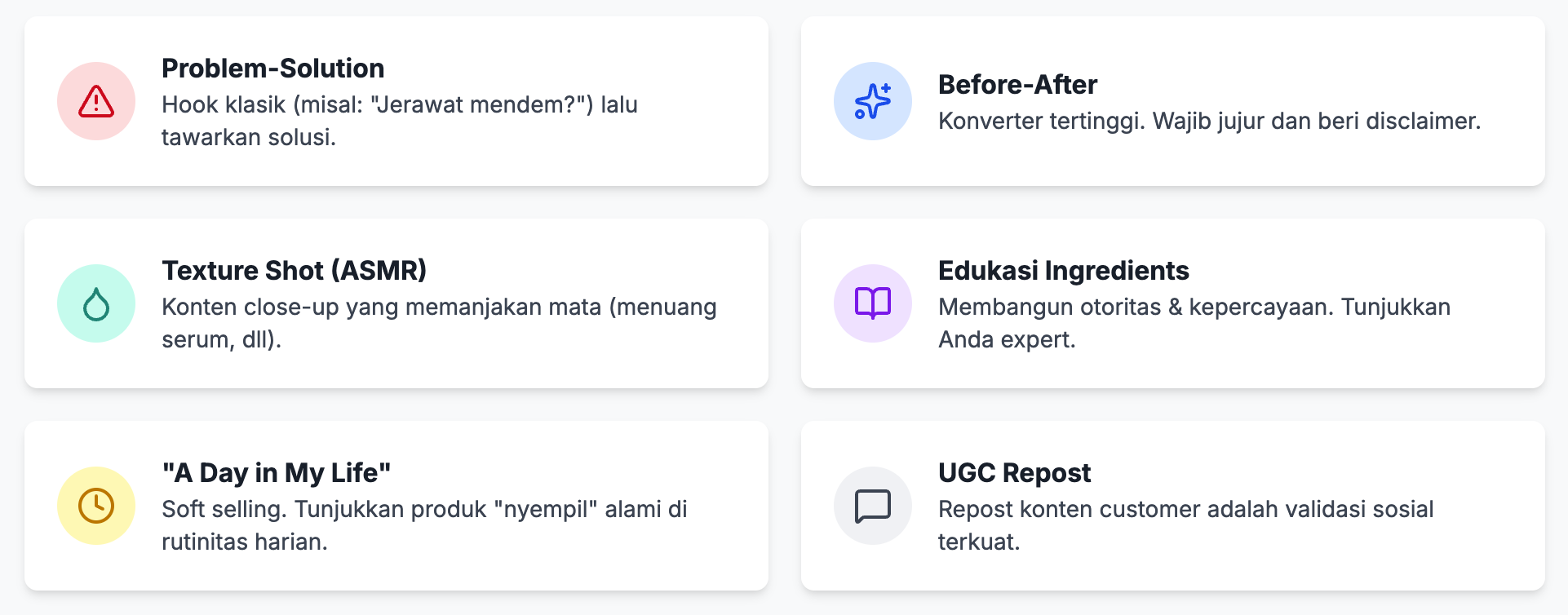Click the gray speech bubble icon
Screen dimensions: 1568x615
(872, 506)
